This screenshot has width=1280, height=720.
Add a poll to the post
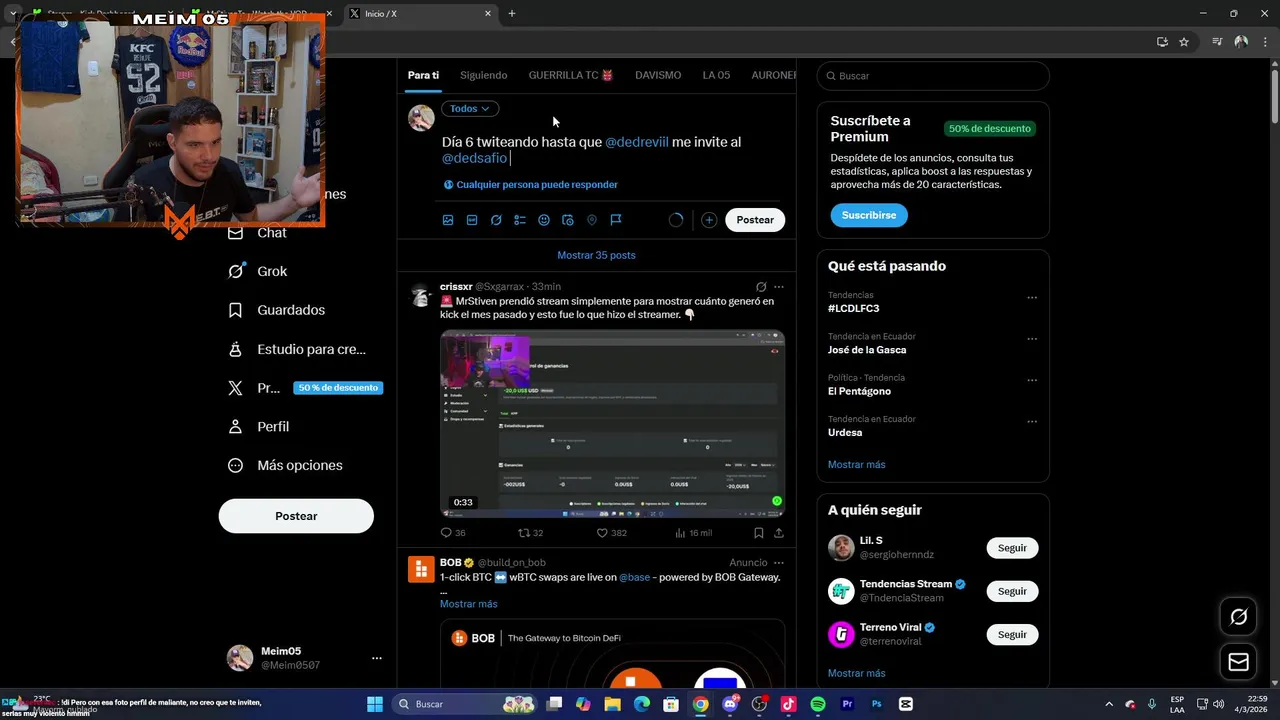tap(520, 220)
